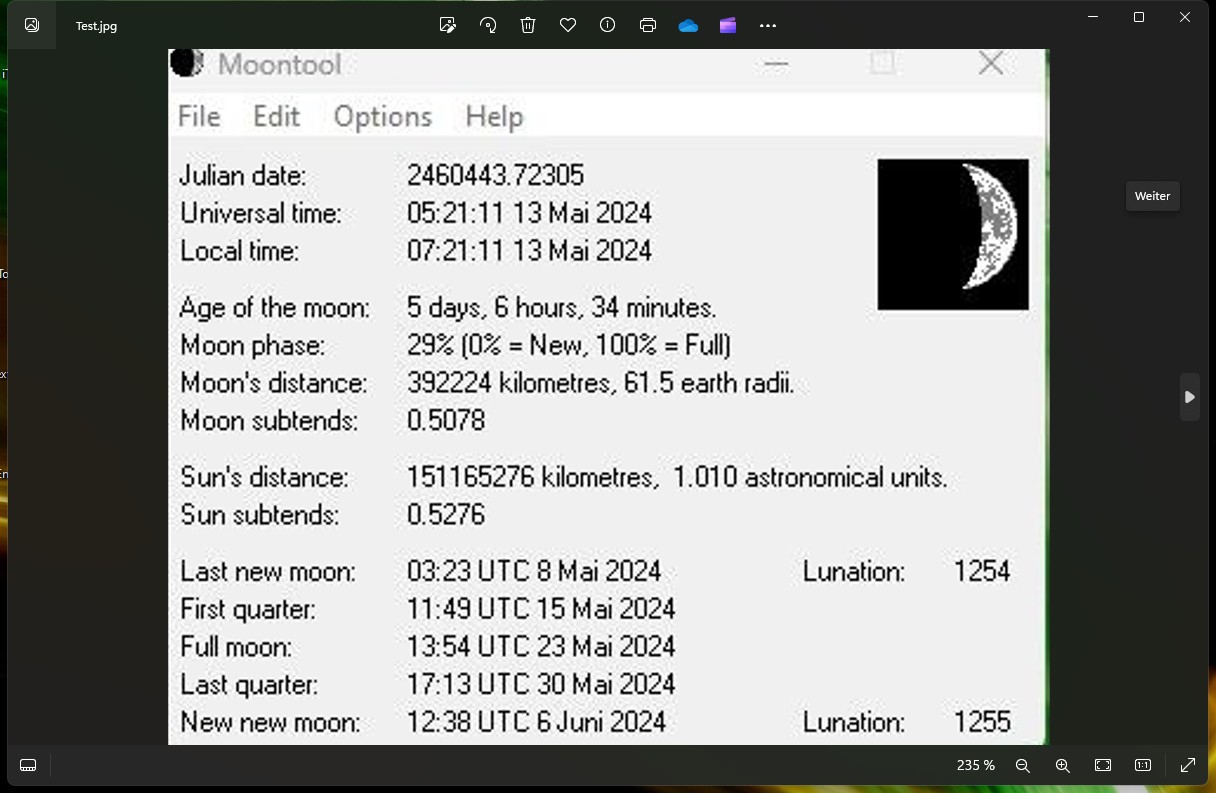The image size is (1216, 793).
Task: Click the 'Full moon:' label
Action: [236, 646]
